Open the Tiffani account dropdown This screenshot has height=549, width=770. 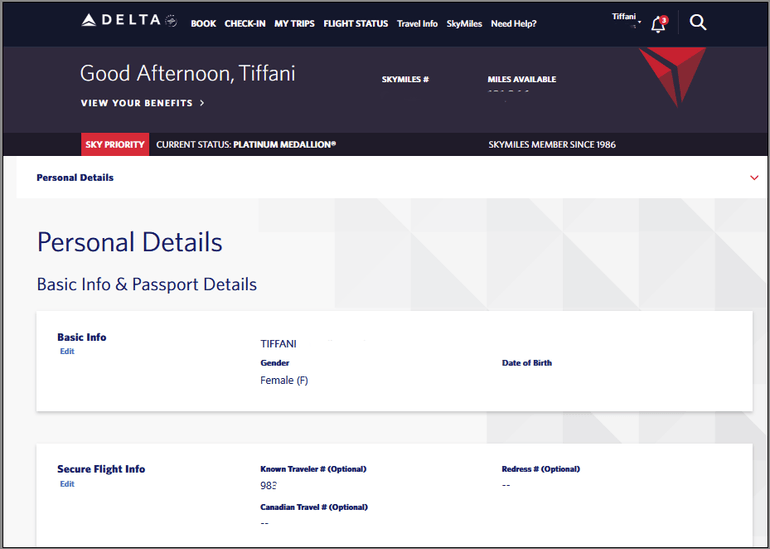[x=625, y=18]
